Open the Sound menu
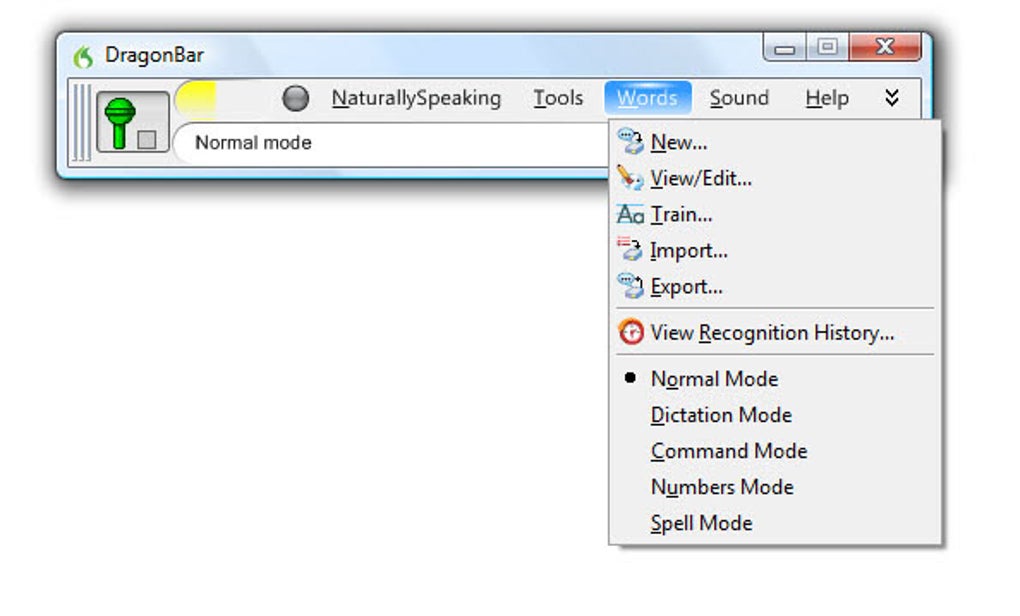This screenshot has height=616, width=1020. point(739,98)
